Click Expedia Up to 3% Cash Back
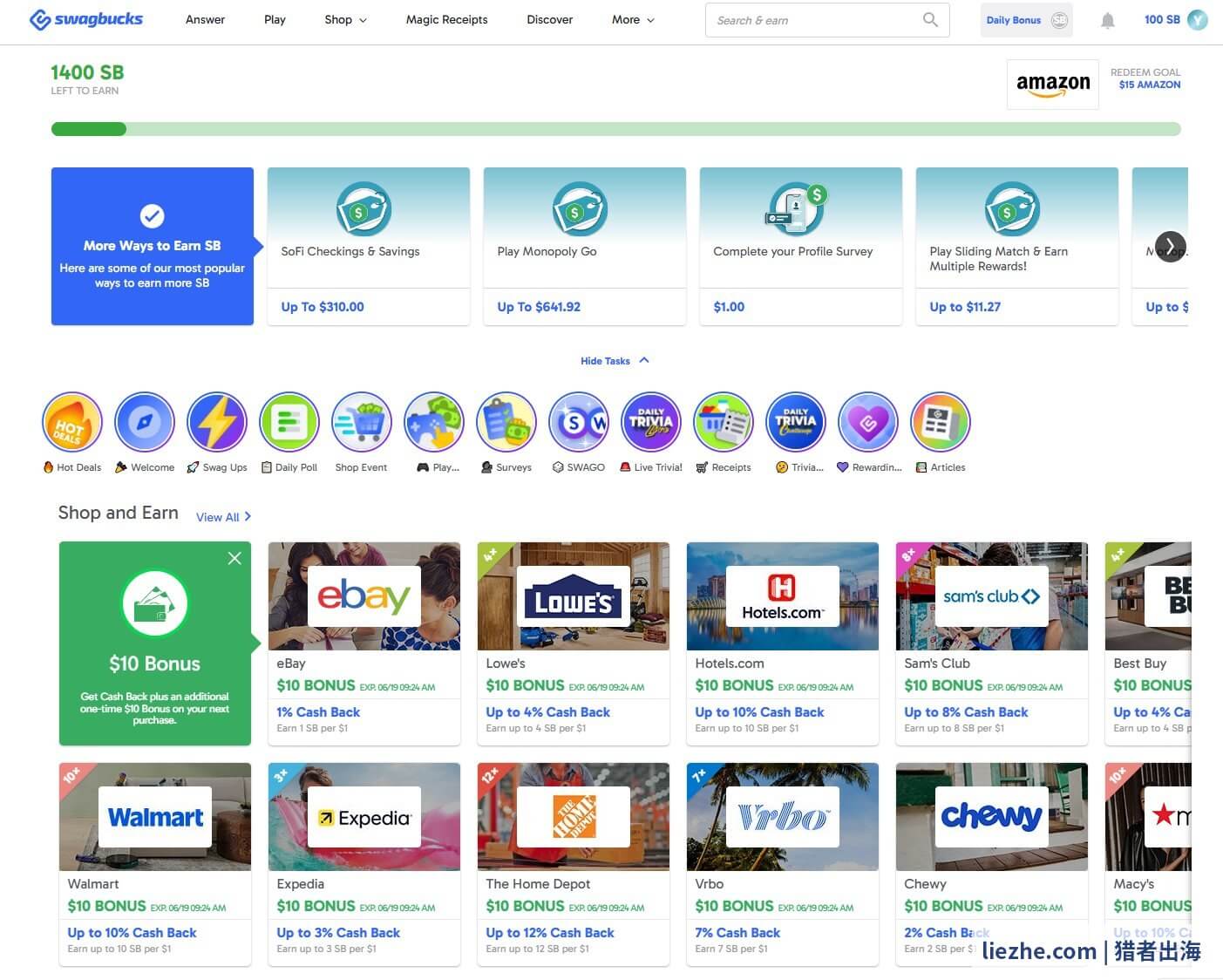The width and height of the screenshot is (1223, 980). click(338, 933)
